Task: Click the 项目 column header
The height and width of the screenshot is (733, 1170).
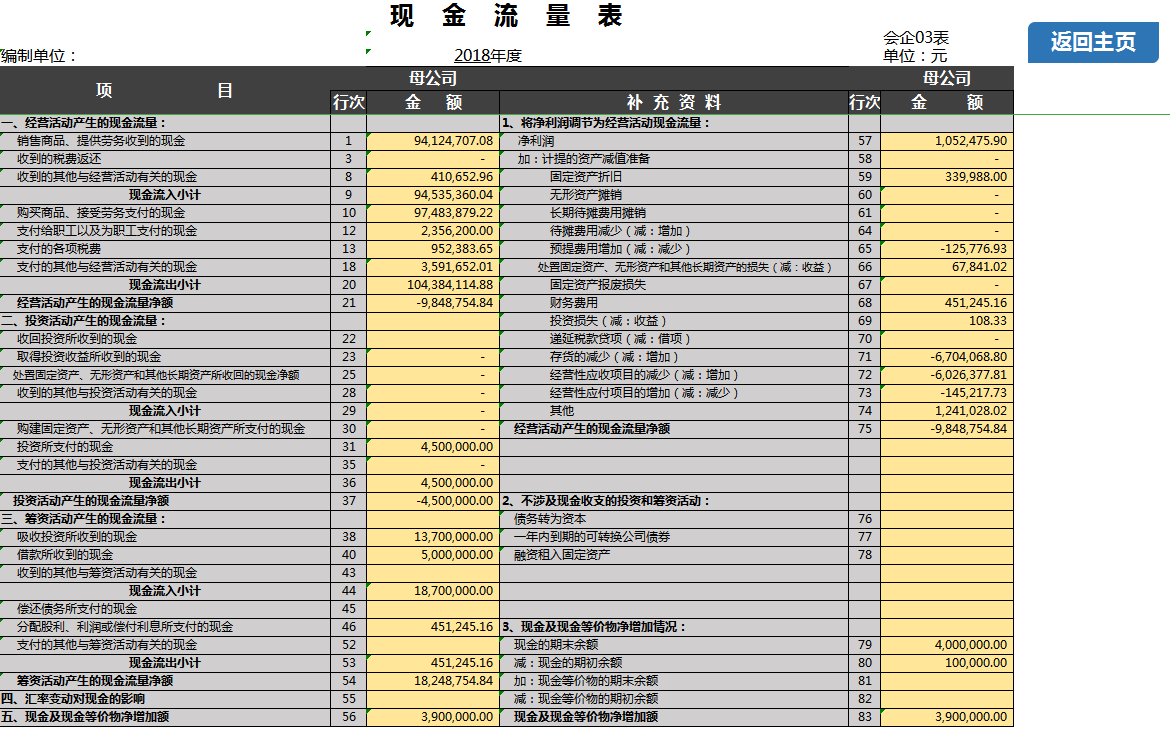Action: click(x=165, y=90)
